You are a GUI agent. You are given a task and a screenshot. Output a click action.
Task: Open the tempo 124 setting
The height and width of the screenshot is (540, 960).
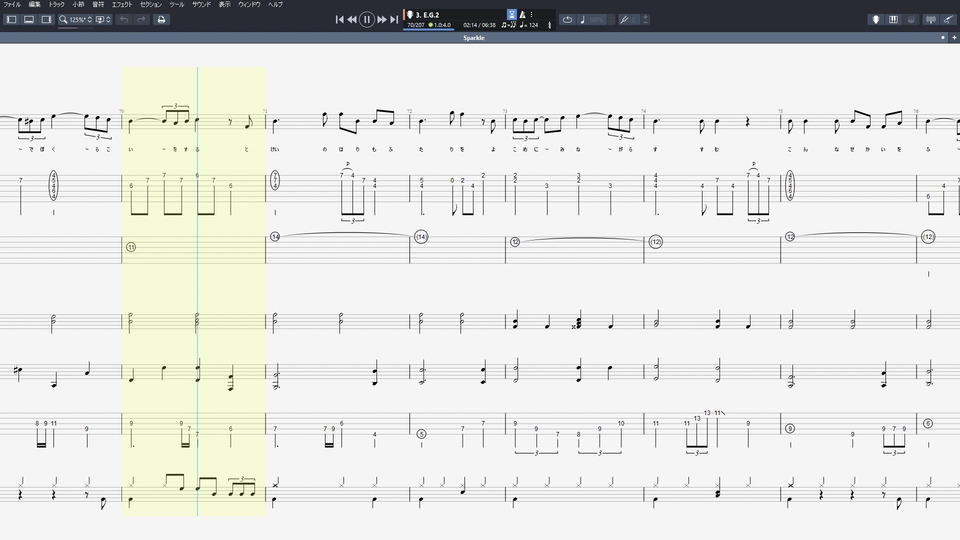pyautogui.click(x=529, y=25)
